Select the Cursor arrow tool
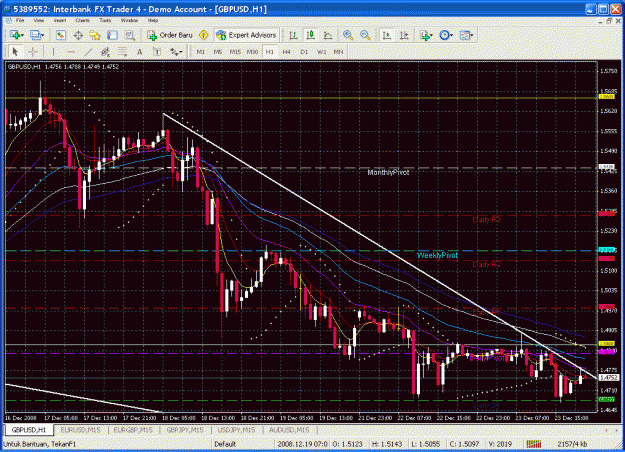The height and width of the screenshot is (452, 625). (x=15, y=51)
